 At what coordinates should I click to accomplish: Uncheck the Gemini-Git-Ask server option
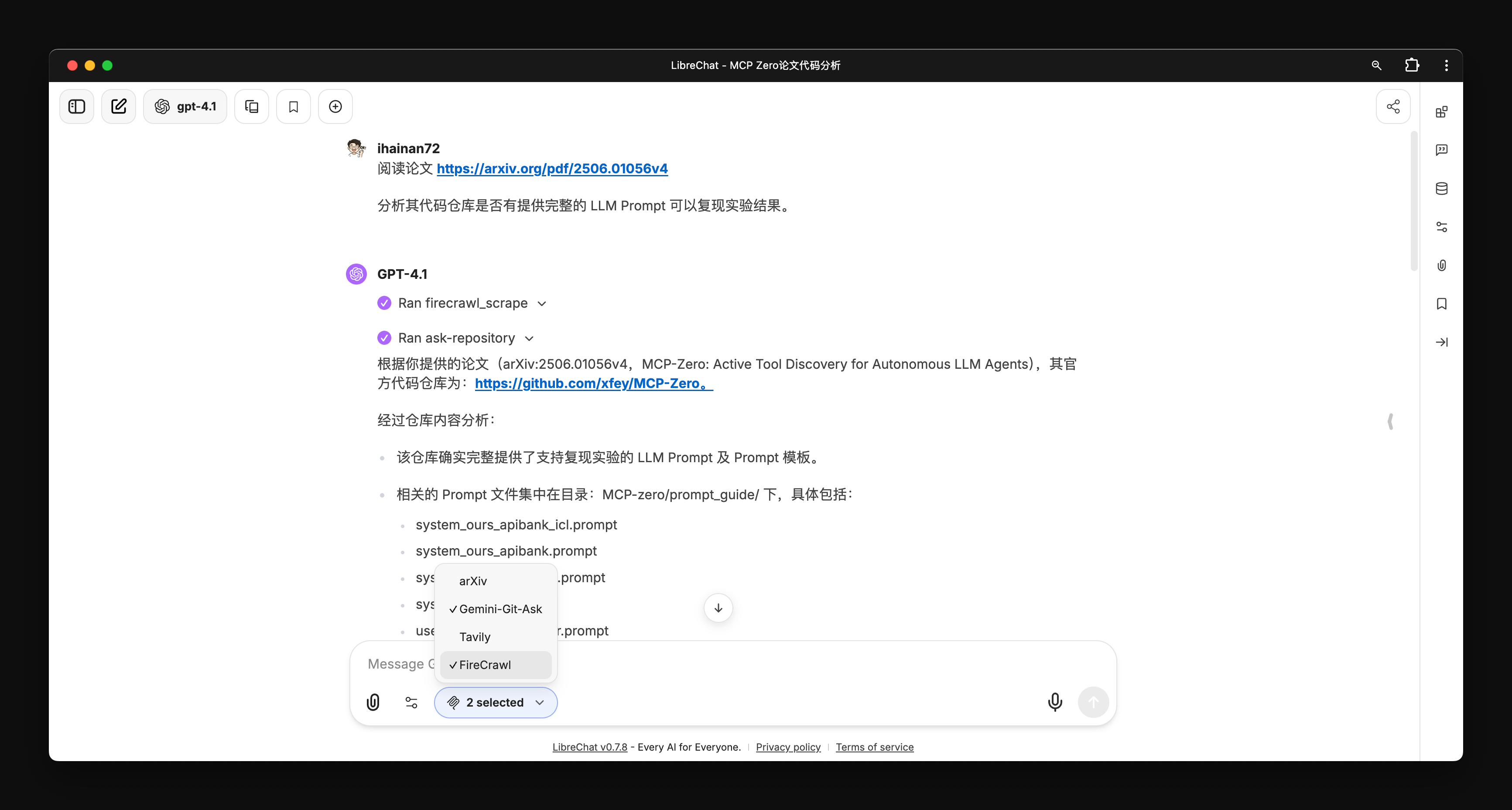[x=496, y=609]
